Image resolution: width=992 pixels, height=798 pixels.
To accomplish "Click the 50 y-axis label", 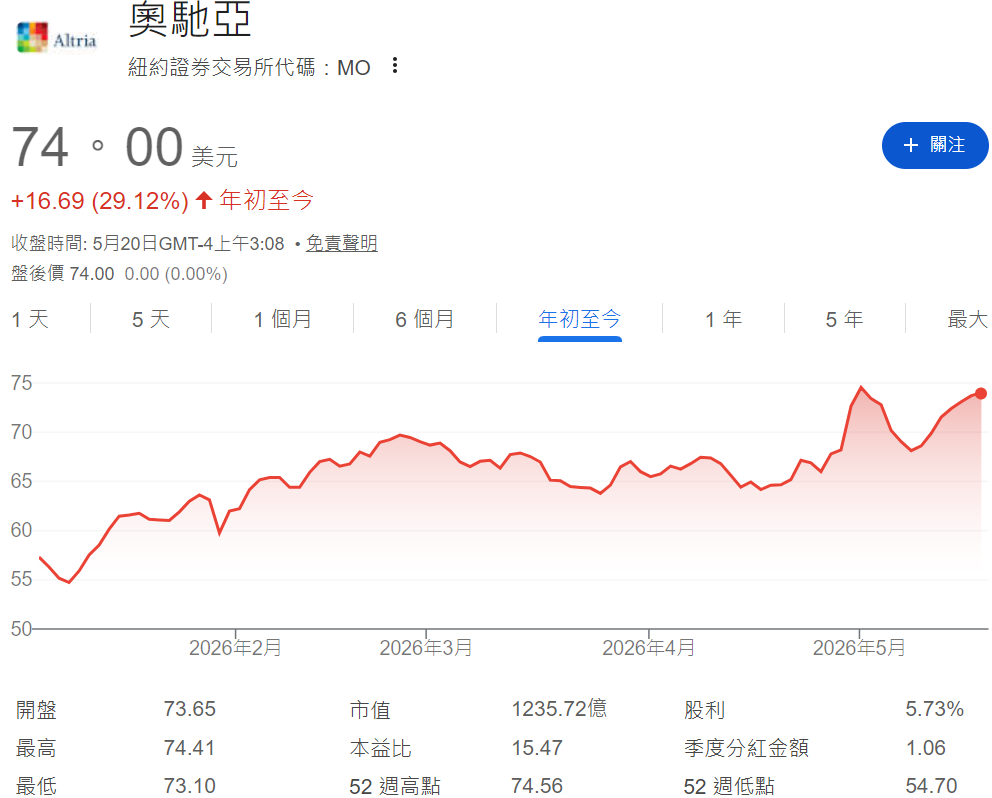I will pos(22,628).
